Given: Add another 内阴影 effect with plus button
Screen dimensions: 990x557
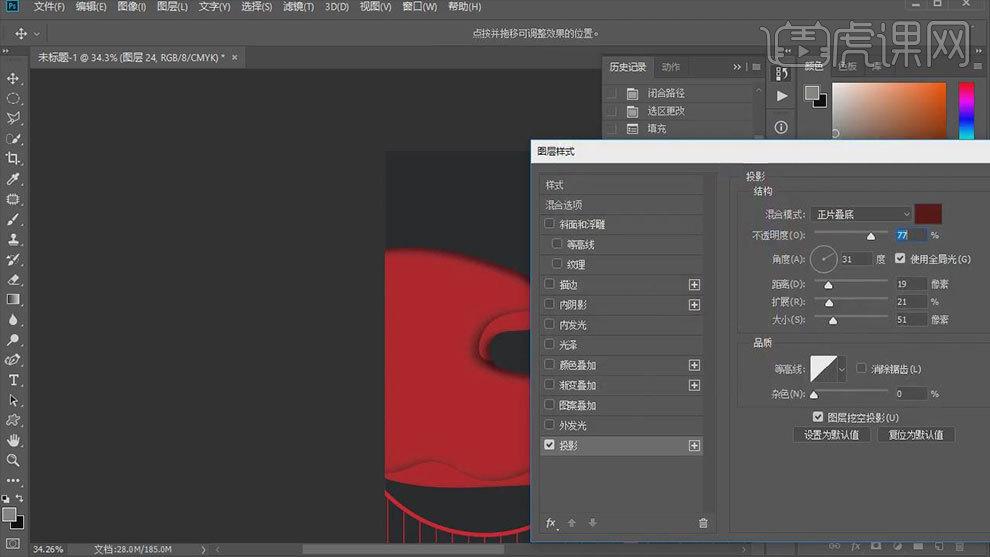Looking at the screenshot, I should tap(695, 305).
